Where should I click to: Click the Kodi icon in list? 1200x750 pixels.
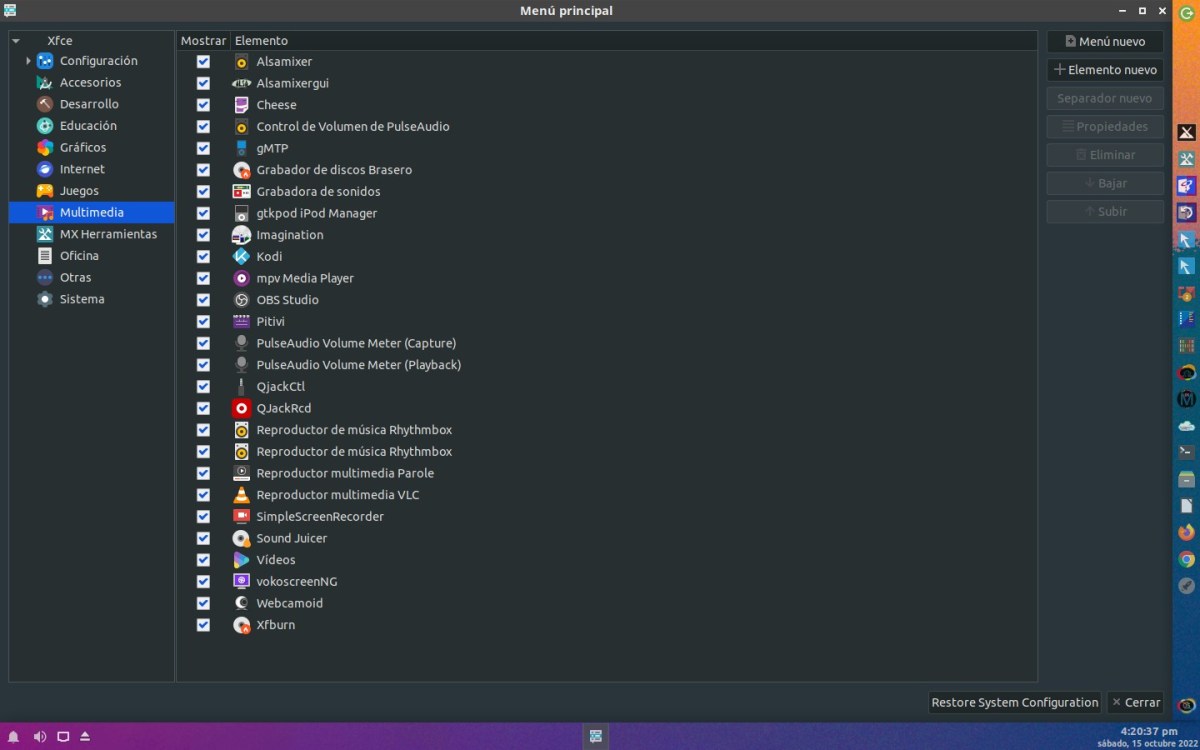[241, 257]
